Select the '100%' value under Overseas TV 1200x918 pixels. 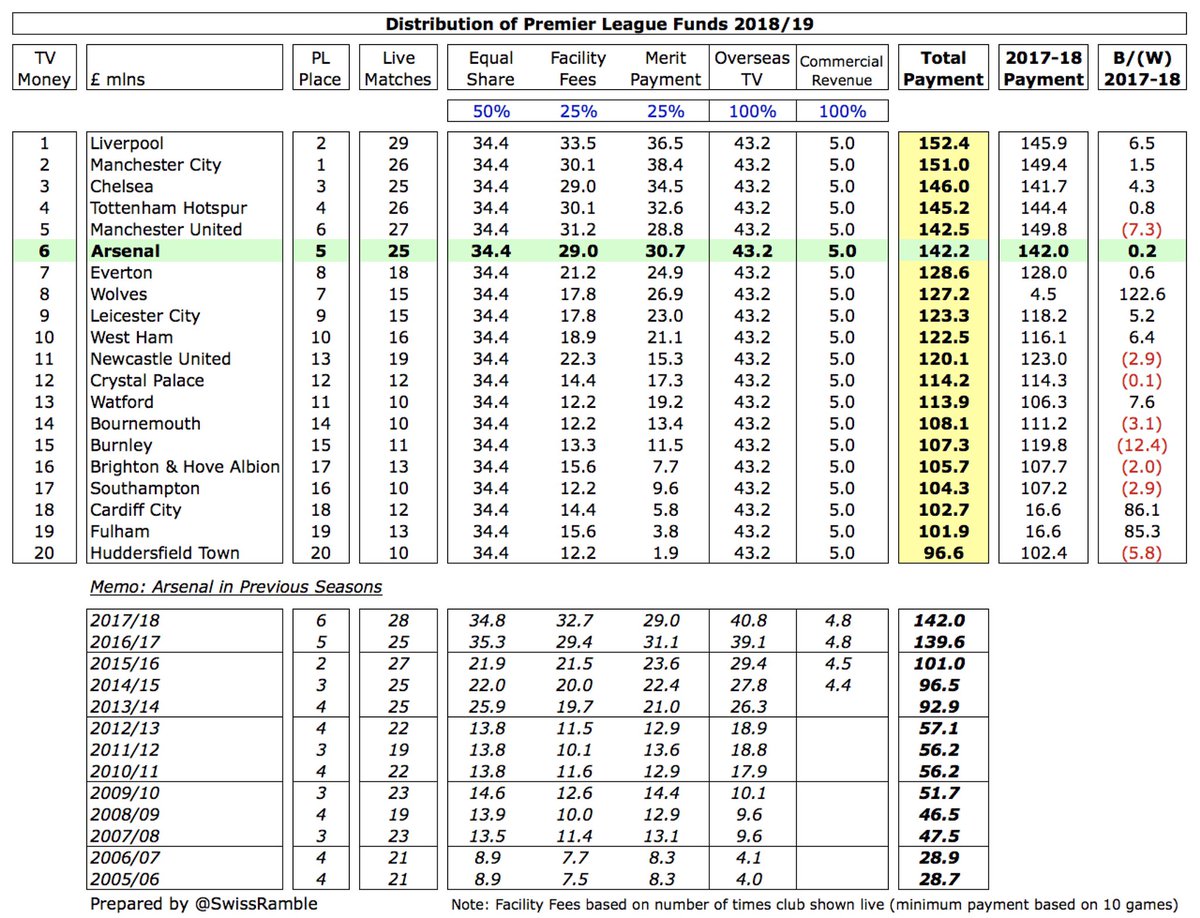(x=752, y=112)
